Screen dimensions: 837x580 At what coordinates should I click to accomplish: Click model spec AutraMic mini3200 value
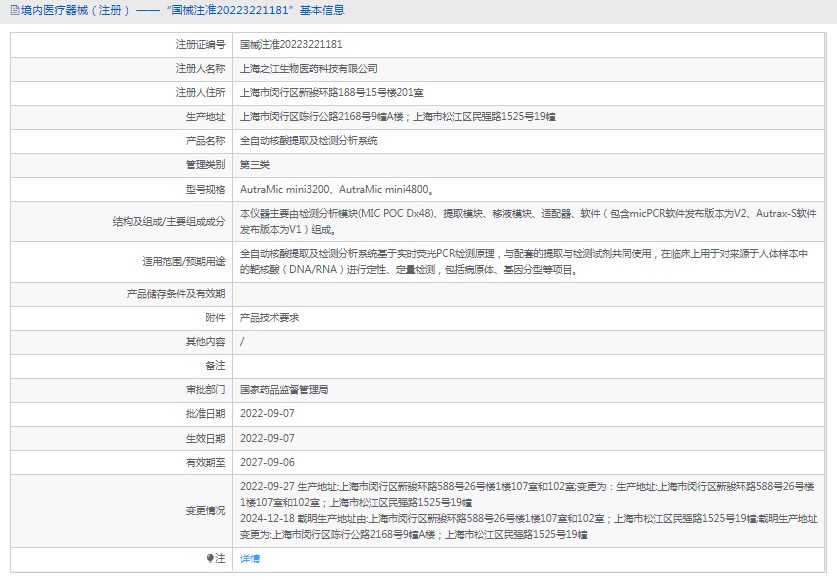pyautogui.click(x=284, y=189)
